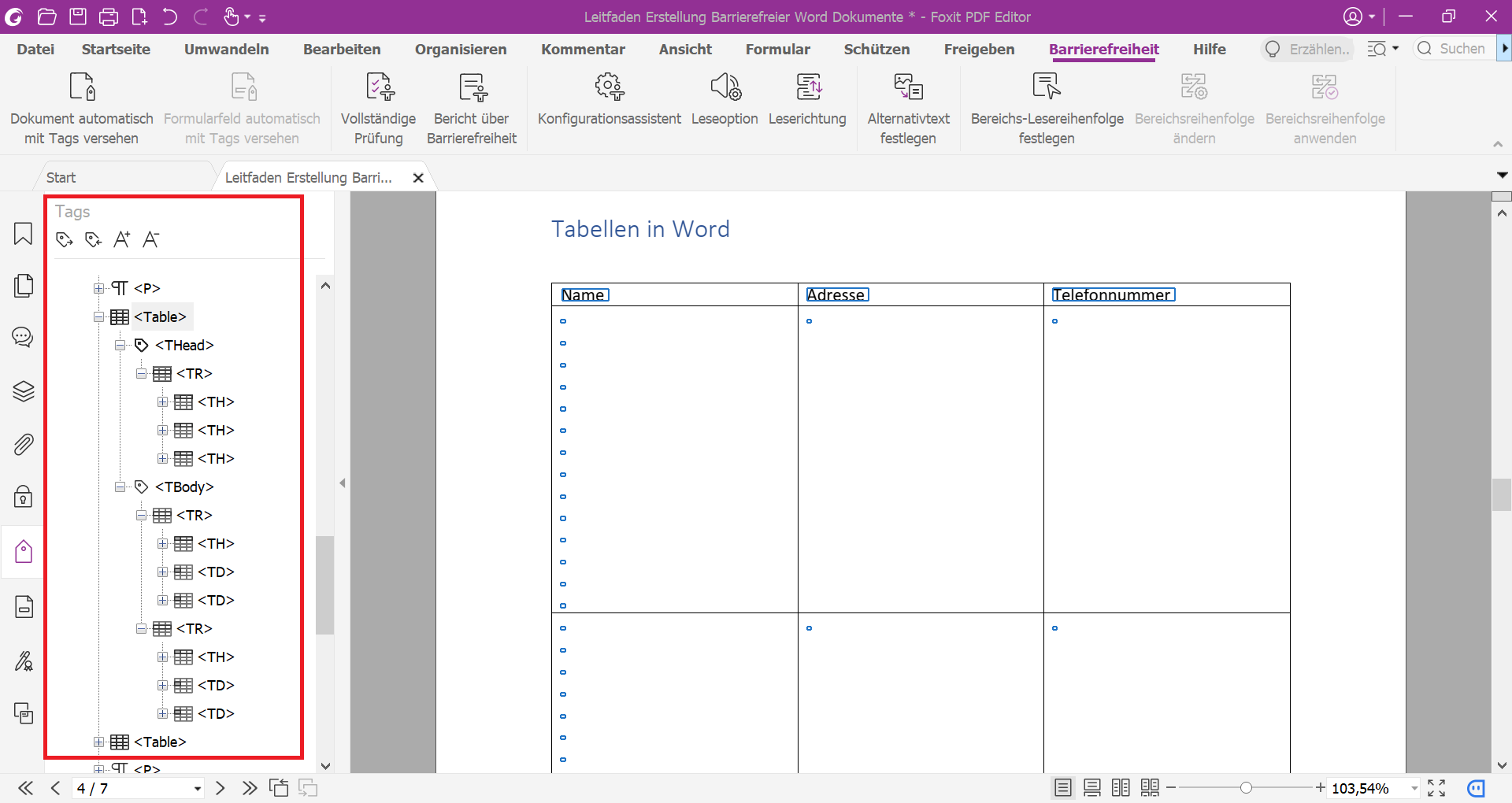Image resolution: width=1512 pixels, height=803 pixels.
Task: Open the page number dropdown
Action: tap(197, 789)
